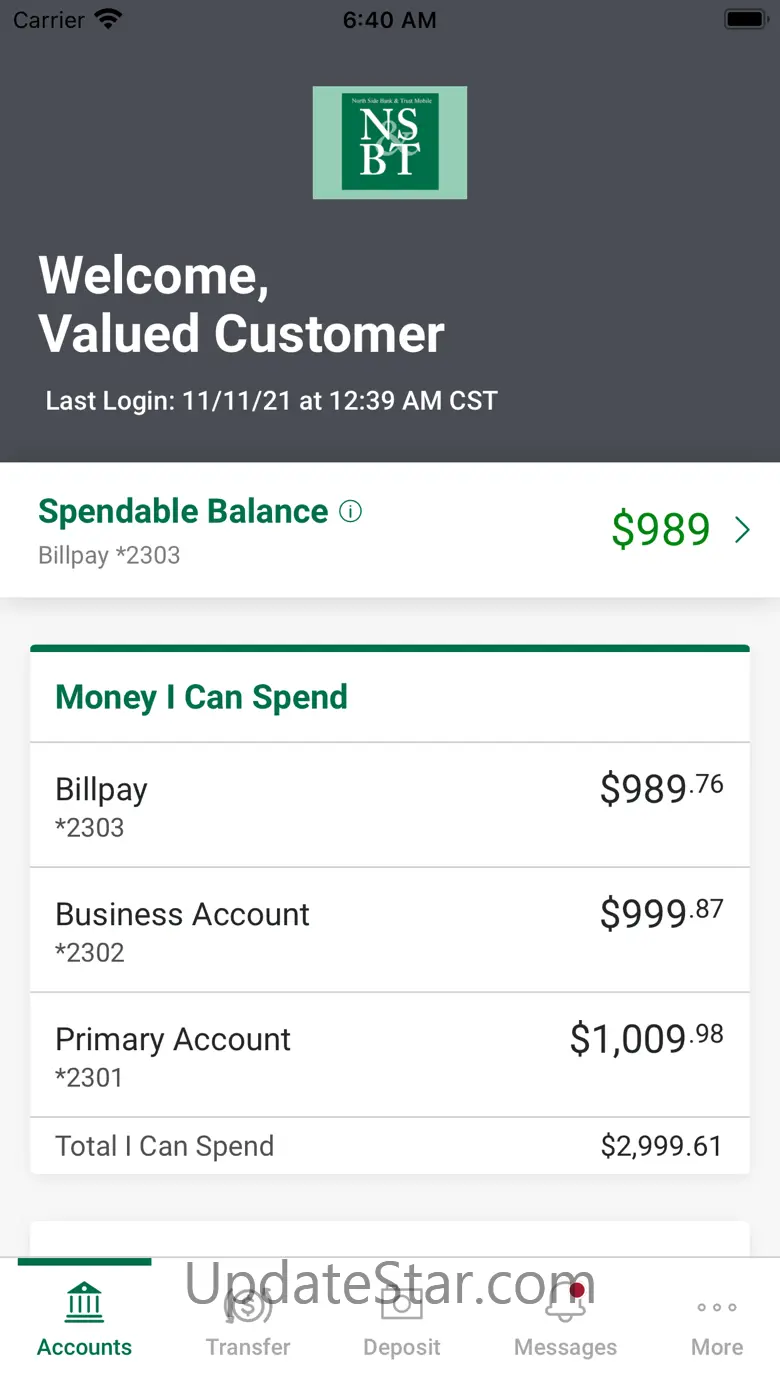Tap the Money I Can Spend header
The height and width of the screenshot is (1387, 780).
click(201, 697)
